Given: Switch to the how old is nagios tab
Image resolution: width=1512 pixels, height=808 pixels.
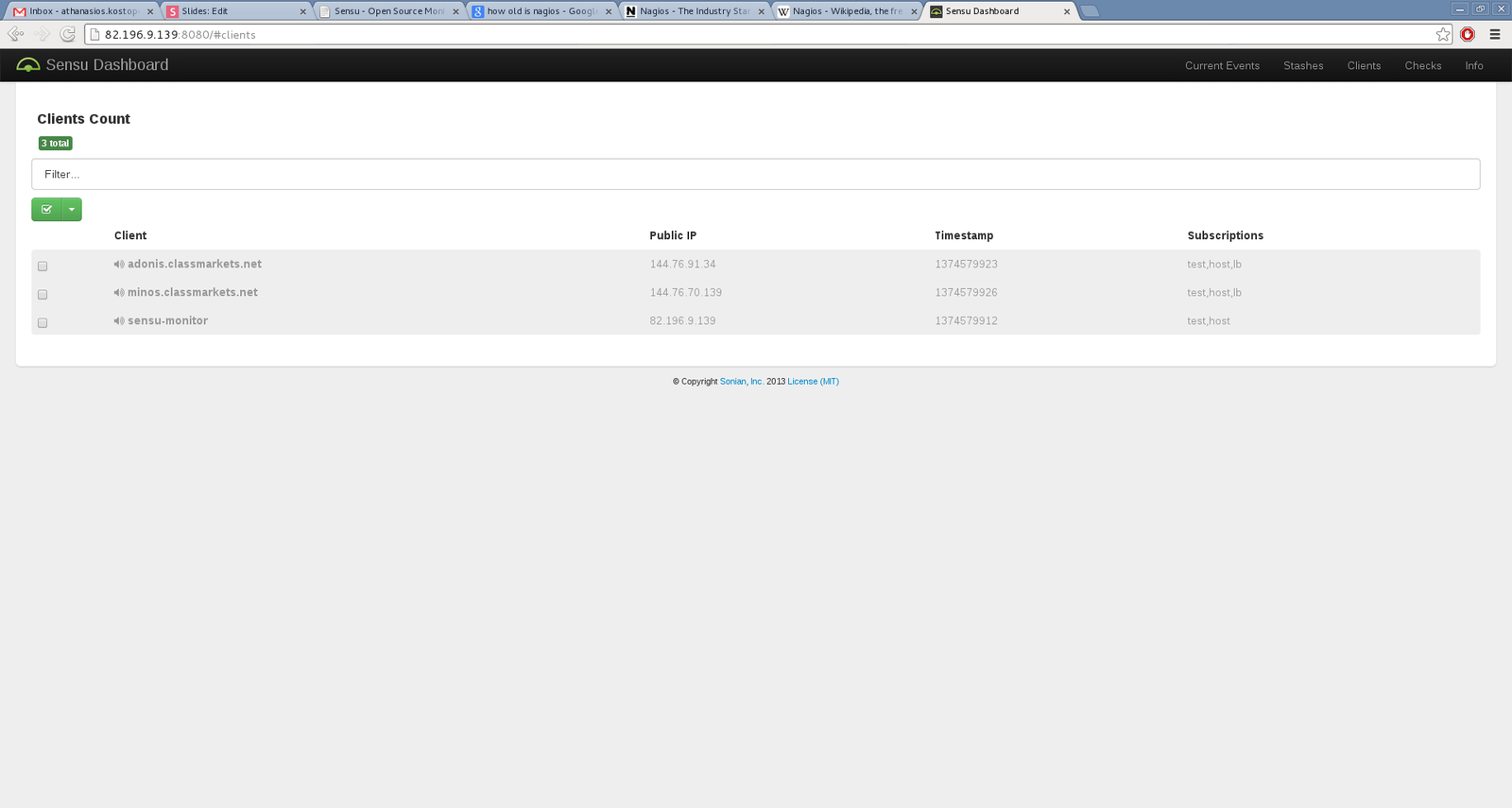Looking at the screenshot, I should (541, 11).
